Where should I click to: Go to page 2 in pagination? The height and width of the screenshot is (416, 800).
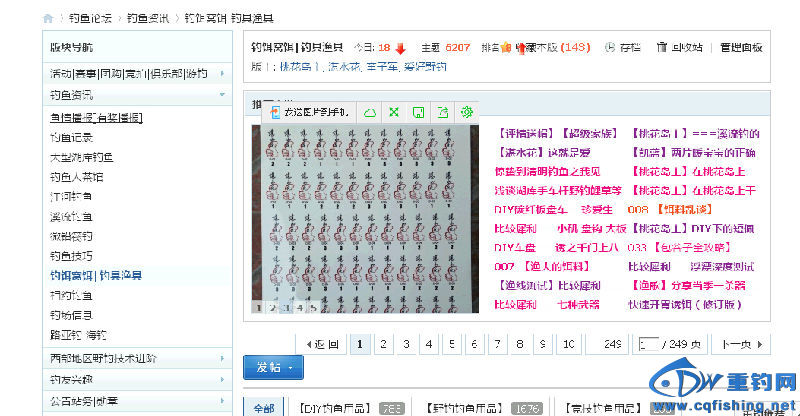tap(383, 345)
